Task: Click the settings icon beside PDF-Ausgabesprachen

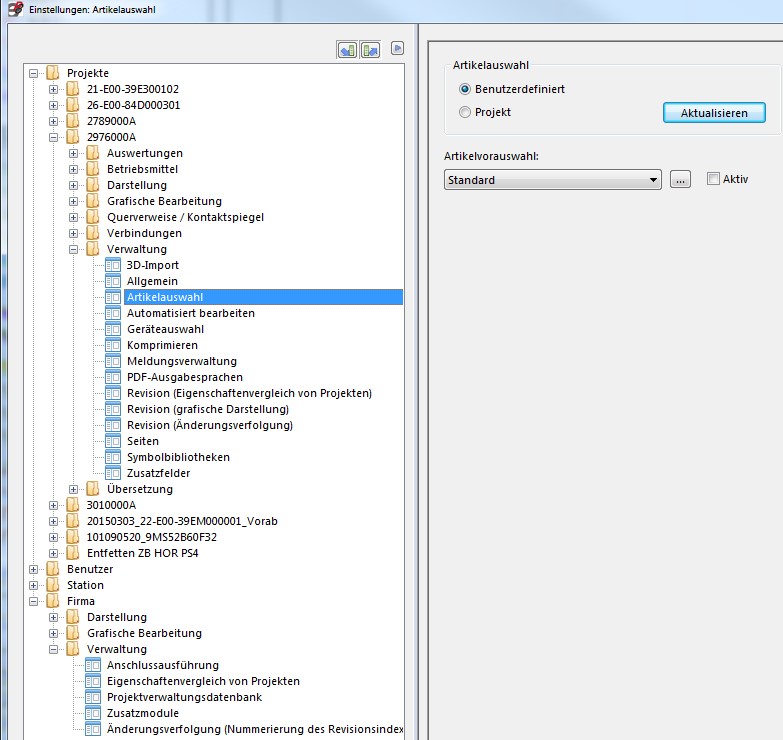Action: tap(113, 377)
